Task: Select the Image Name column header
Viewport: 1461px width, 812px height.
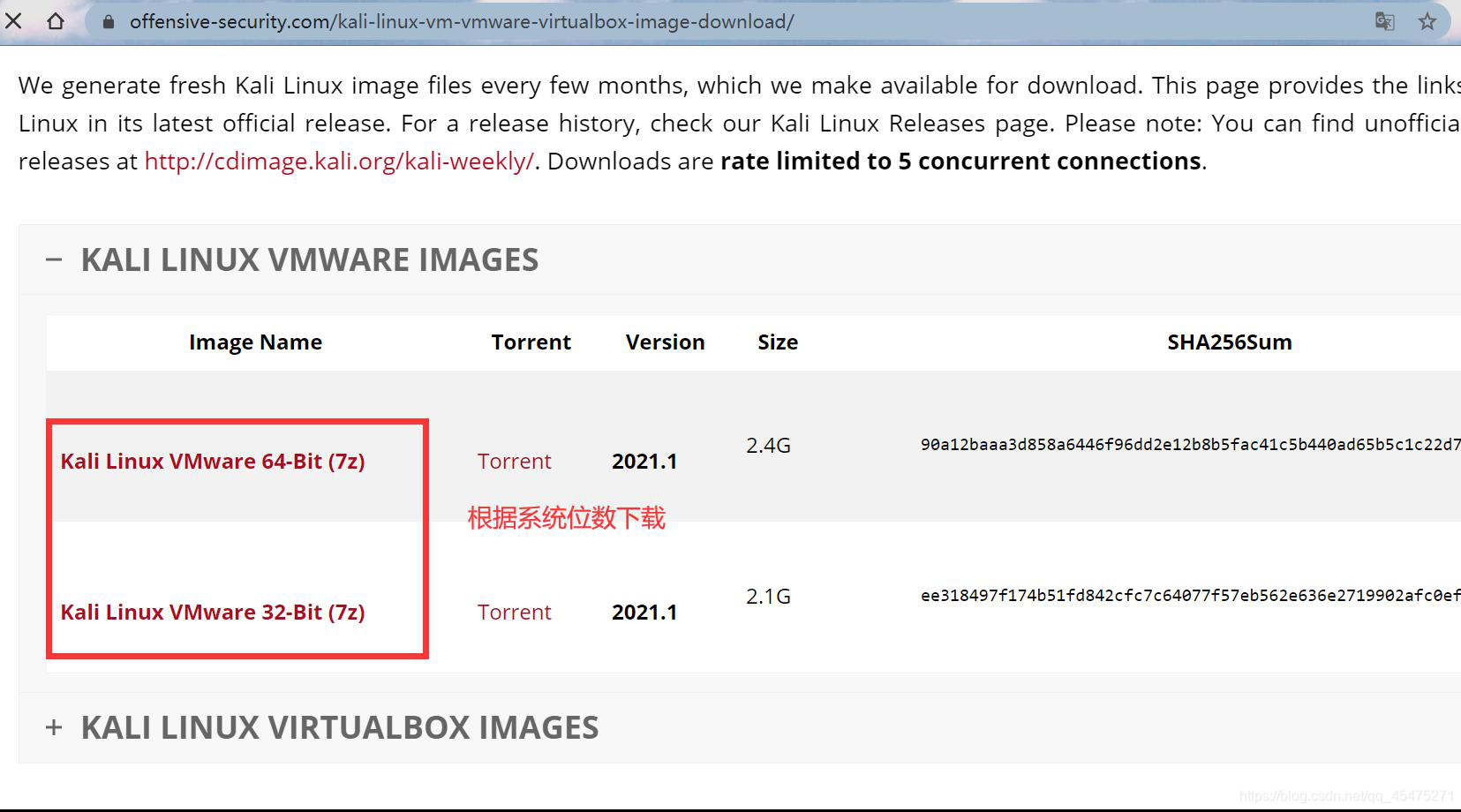Action: 255,342
